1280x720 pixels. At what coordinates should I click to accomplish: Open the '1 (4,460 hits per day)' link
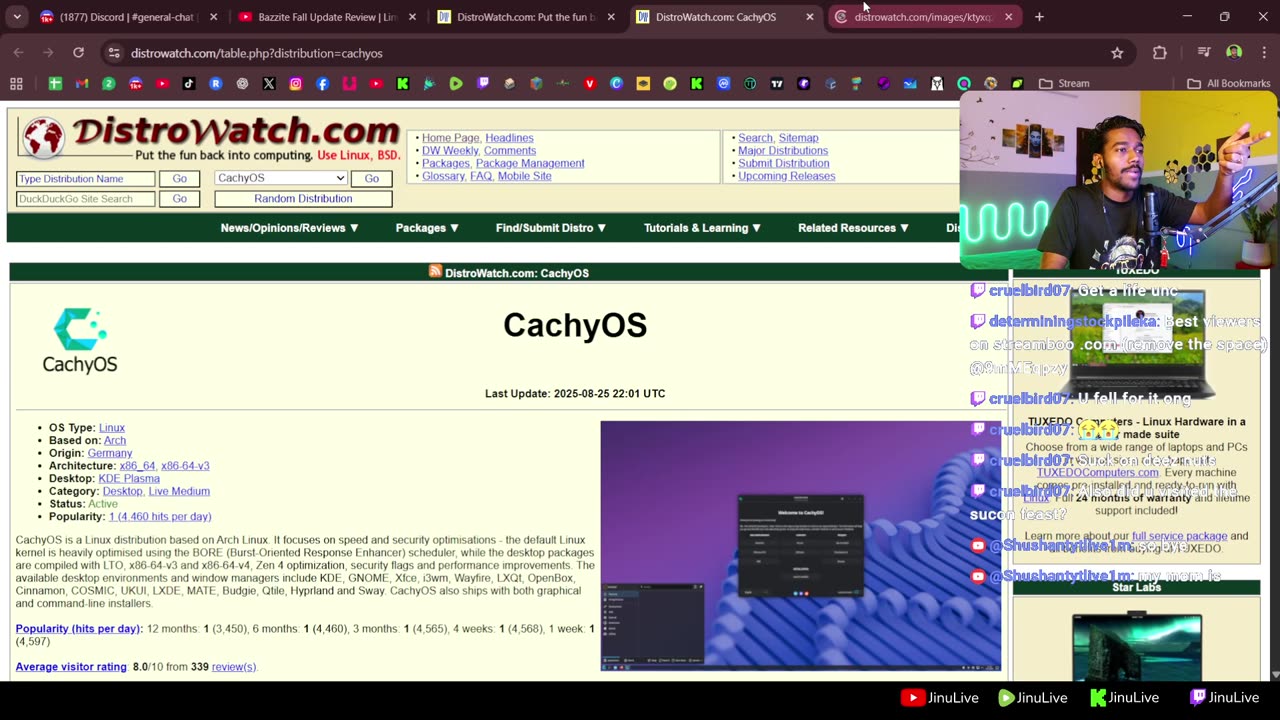coord(160,516)
